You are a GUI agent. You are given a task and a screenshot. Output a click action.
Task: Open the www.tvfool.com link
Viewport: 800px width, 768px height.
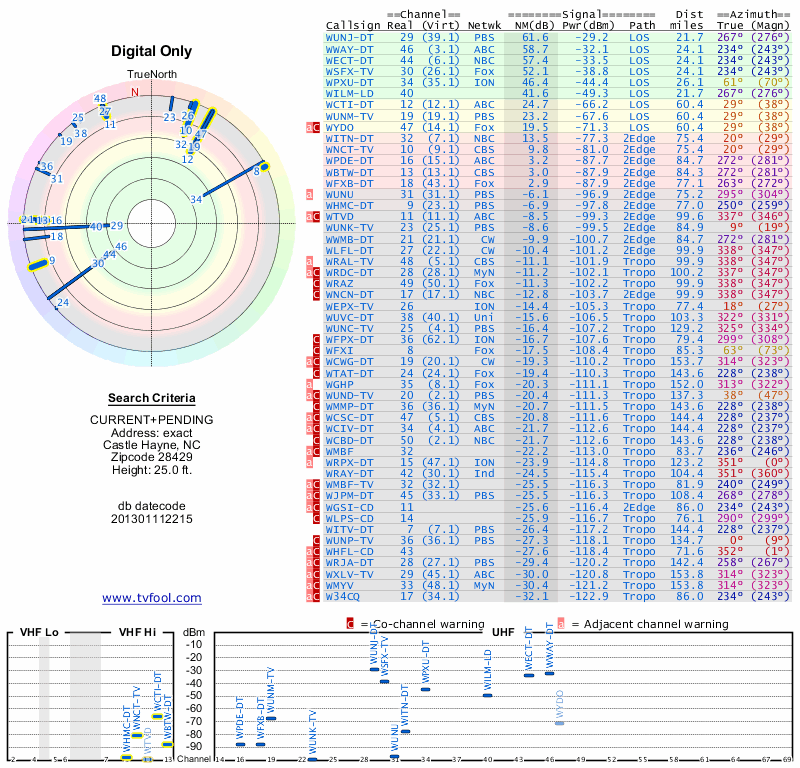[x=152, y=598]
